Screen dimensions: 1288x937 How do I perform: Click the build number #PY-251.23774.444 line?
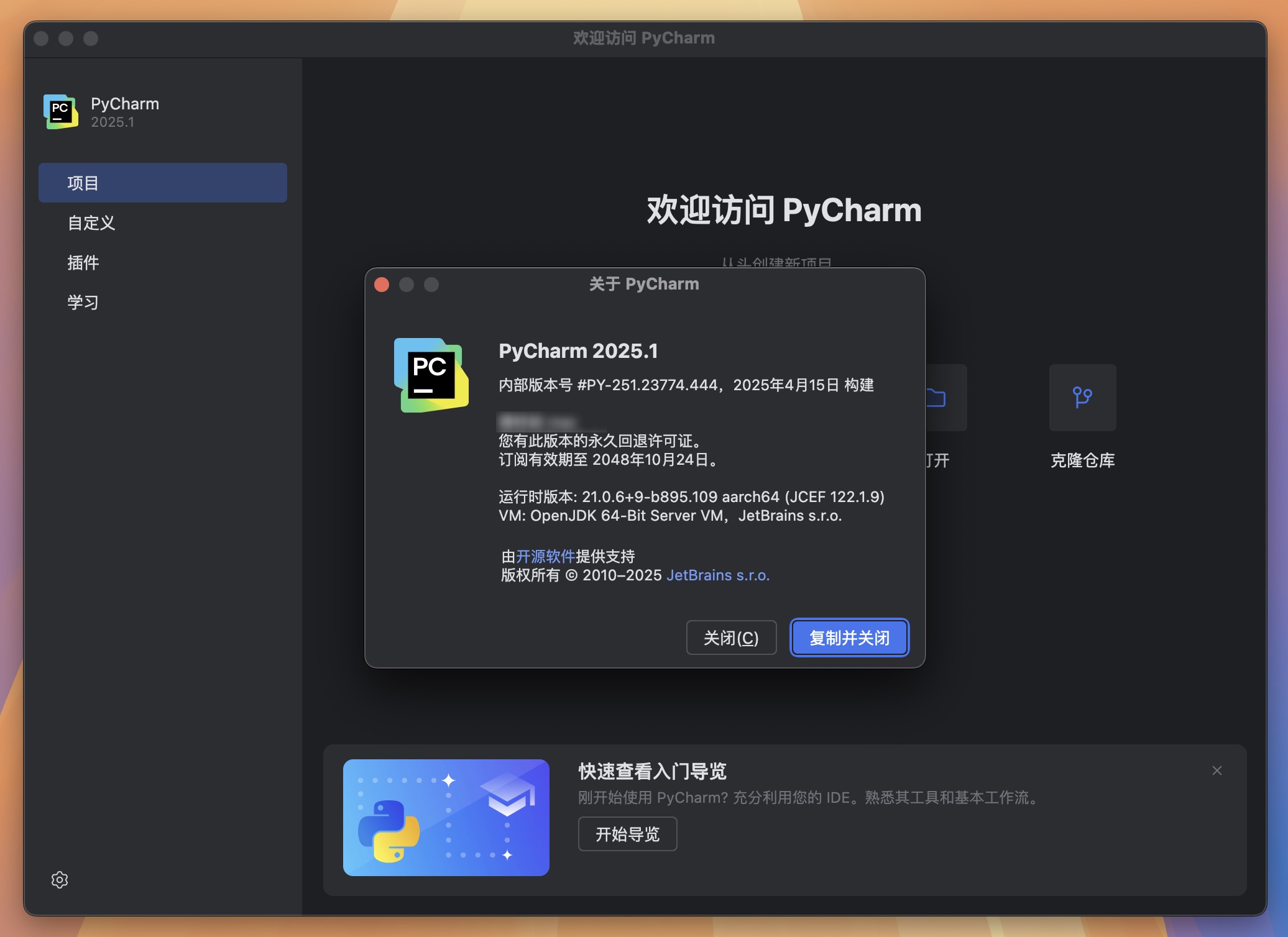[x=686, y=385]
